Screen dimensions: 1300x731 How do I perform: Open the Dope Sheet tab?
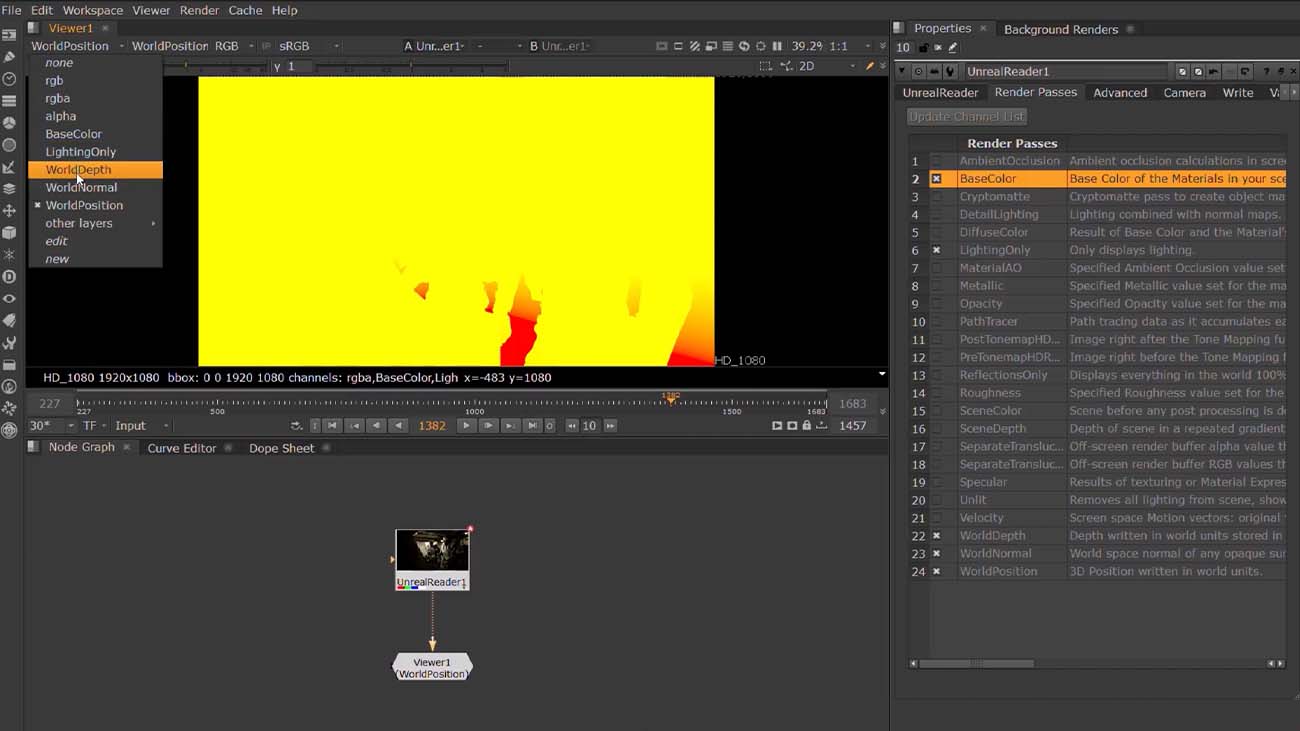(x=281, y=449)
